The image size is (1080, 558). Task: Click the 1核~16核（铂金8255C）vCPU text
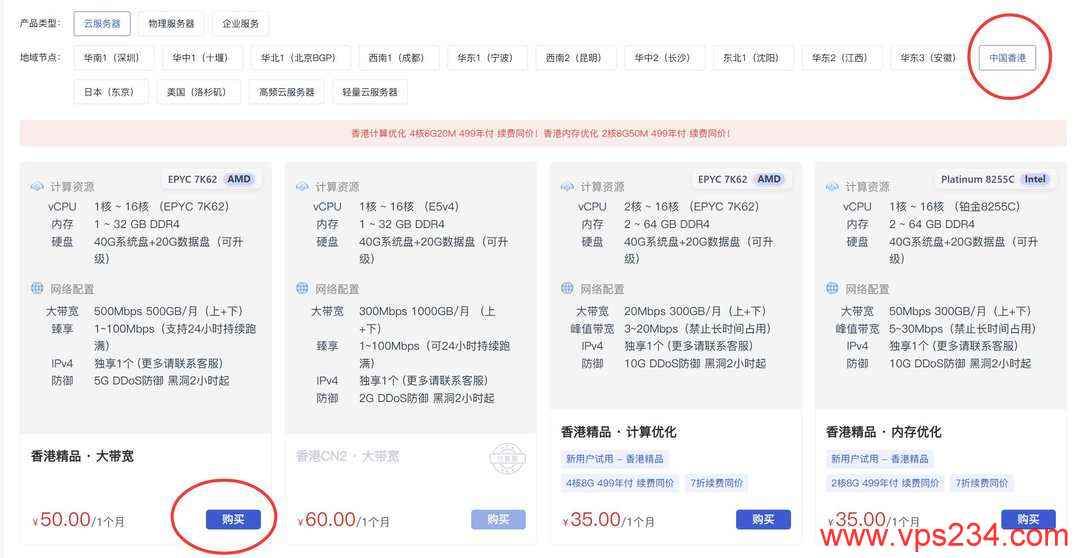point(955,207)
